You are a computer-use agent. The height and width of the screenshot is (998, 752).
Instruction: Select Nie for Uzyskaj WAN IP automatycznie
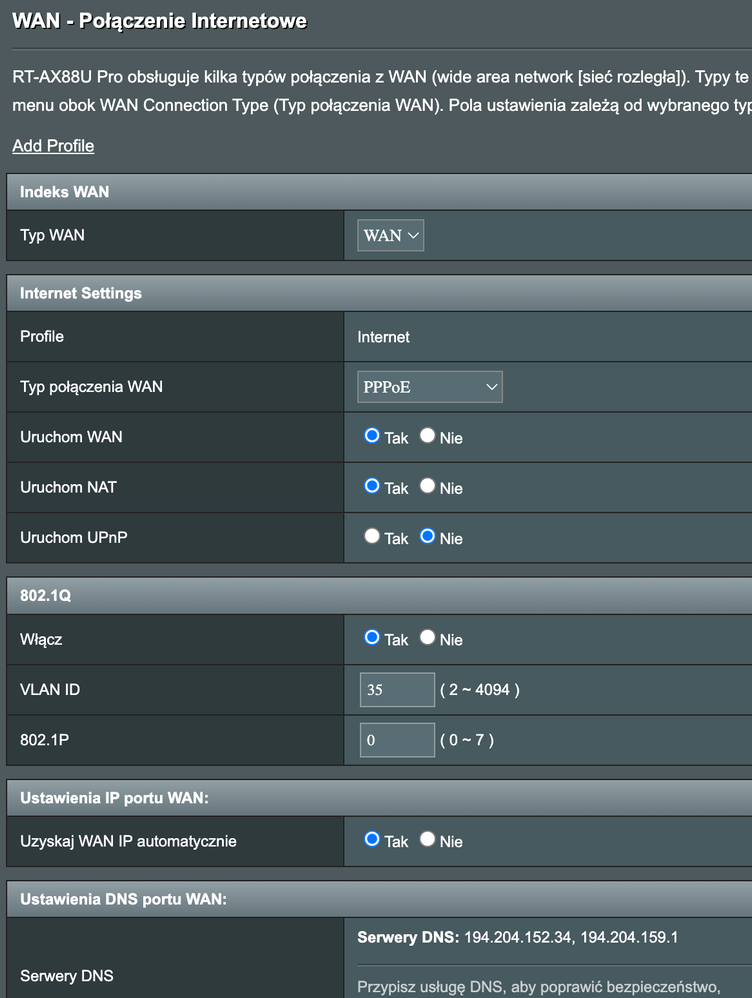click(428, 840)
